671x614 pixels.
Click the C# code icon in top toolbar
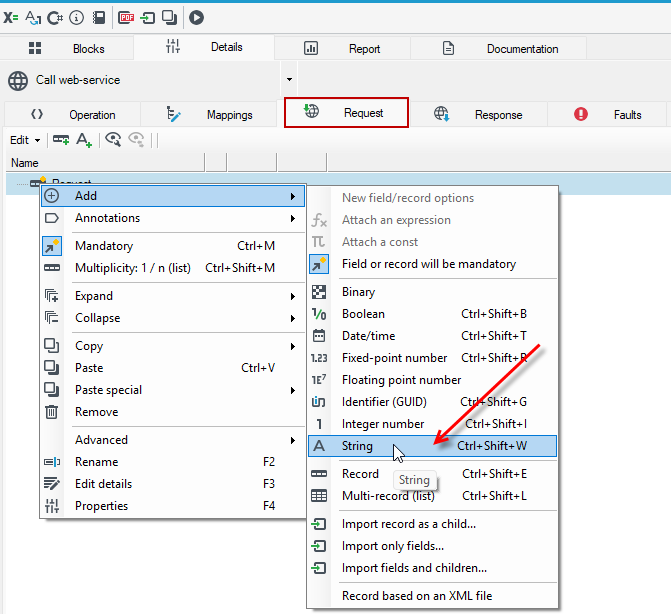[x=55, y=18]
